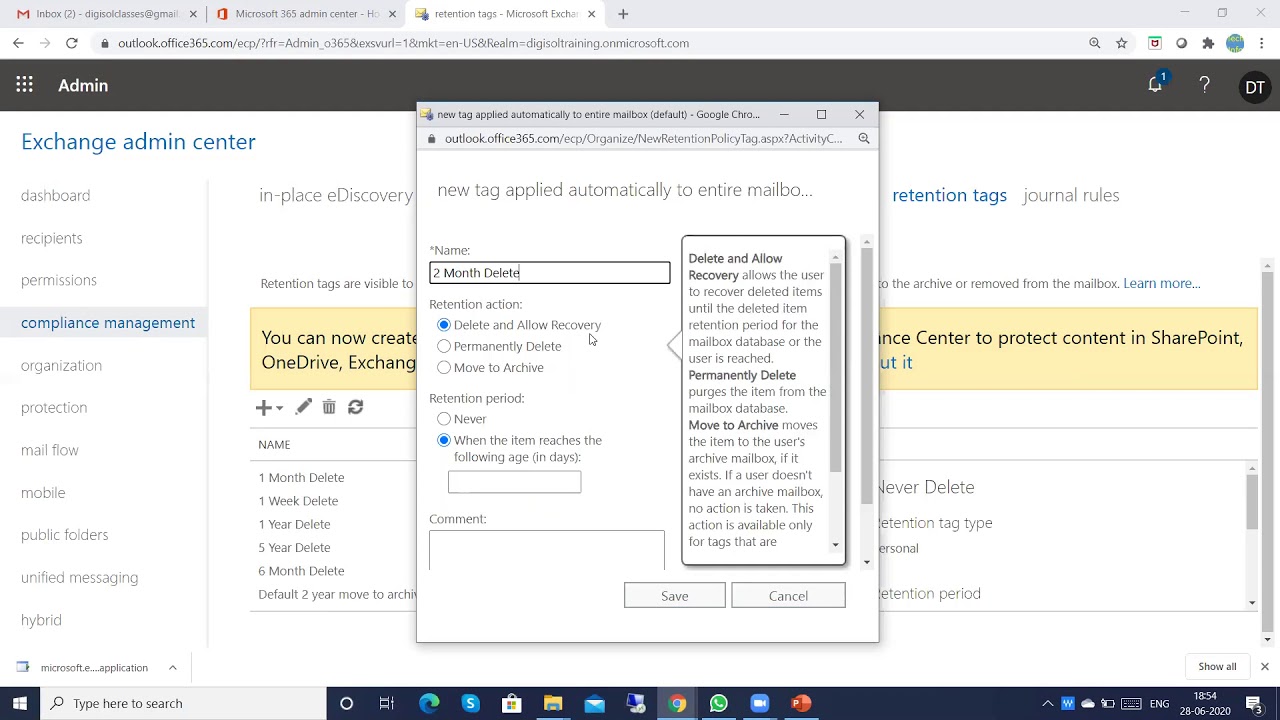Expand the new tag plus dropdown arrow
The height and width of the screenshot is (720, 1280).
(x=279, y=408)
